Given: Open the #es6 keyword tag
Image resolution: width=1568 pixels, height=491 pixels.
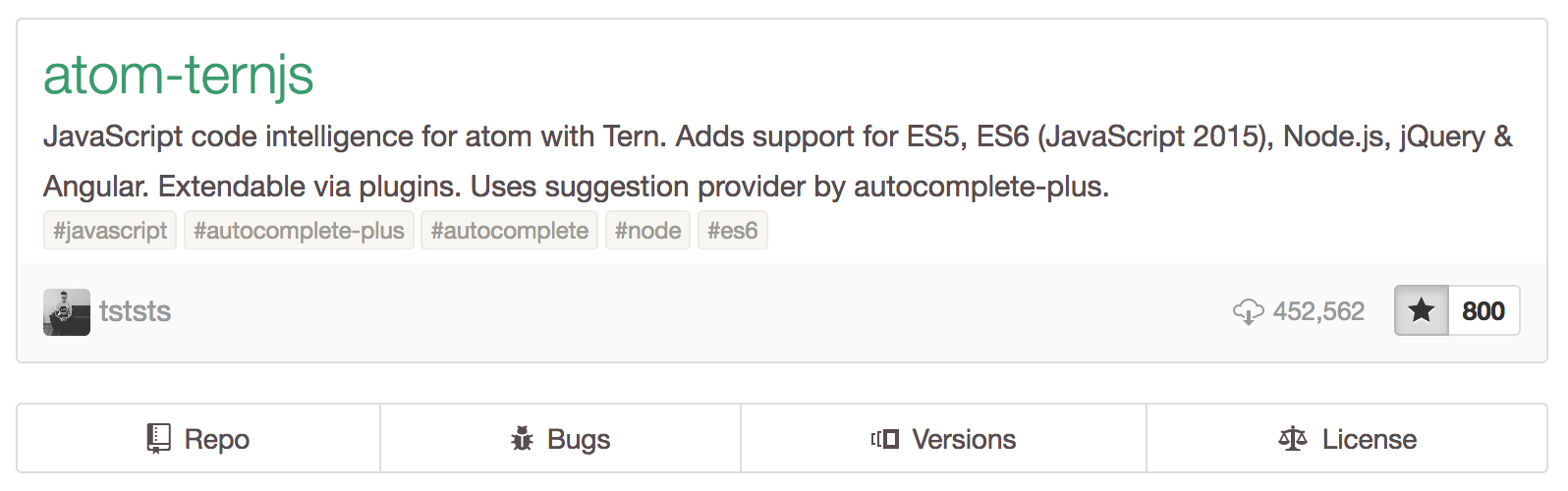Looking at the screenshot, I should [732, 231].
